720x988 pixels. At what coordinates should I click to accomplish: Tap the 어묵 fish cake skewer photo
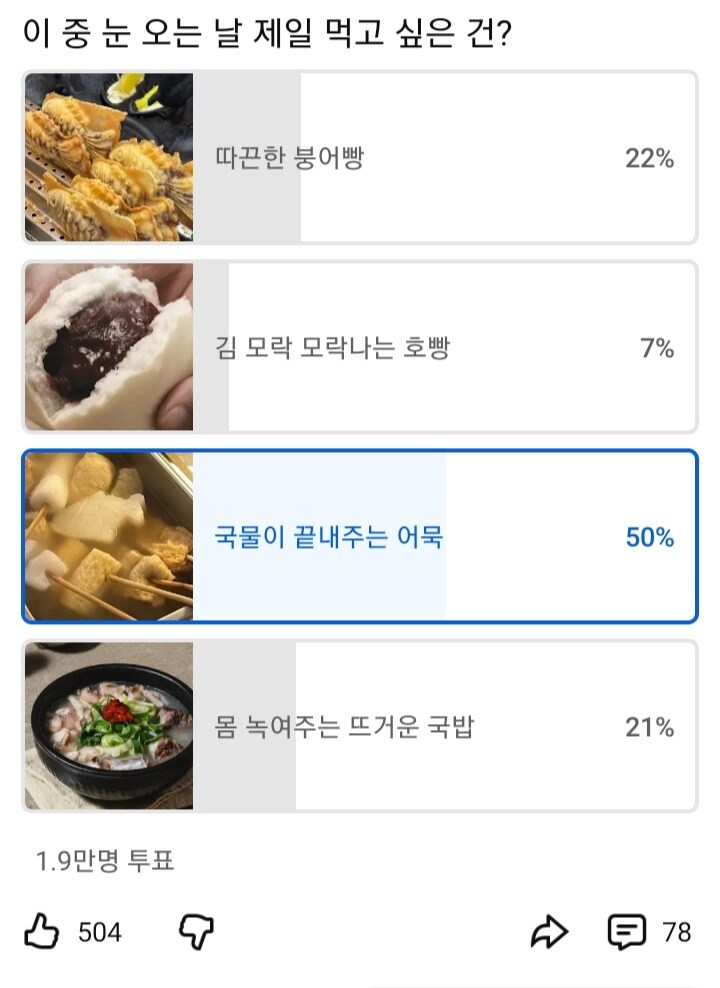108,537
